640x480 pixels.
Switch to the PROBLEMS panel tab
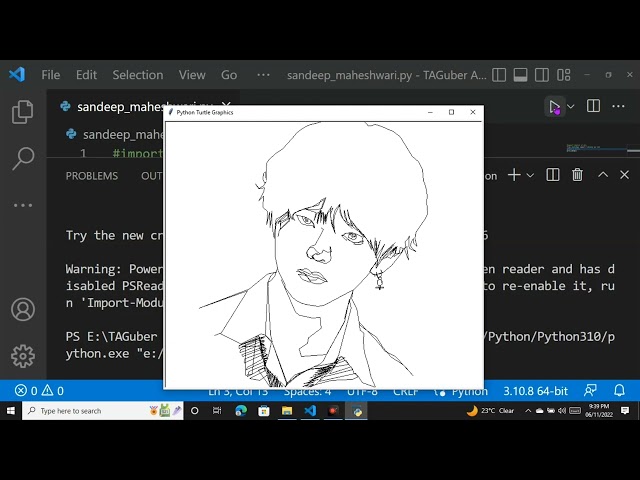[x=92, y=176]
